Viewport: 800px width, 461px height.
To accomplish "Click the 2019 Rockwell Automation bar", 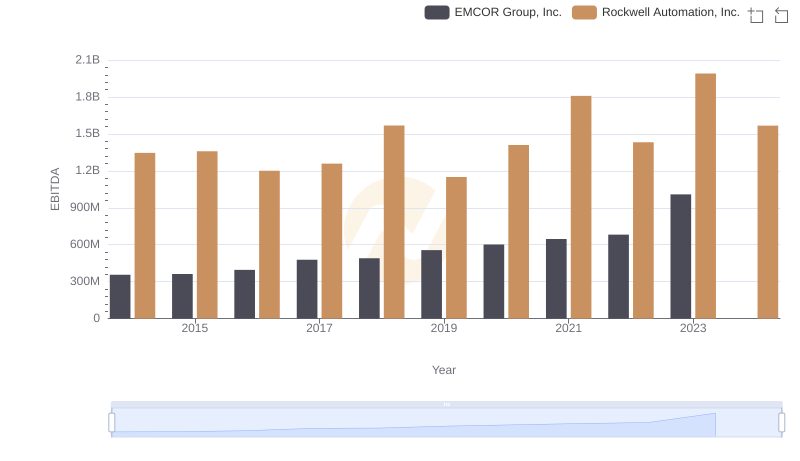I will coord(456,248).
